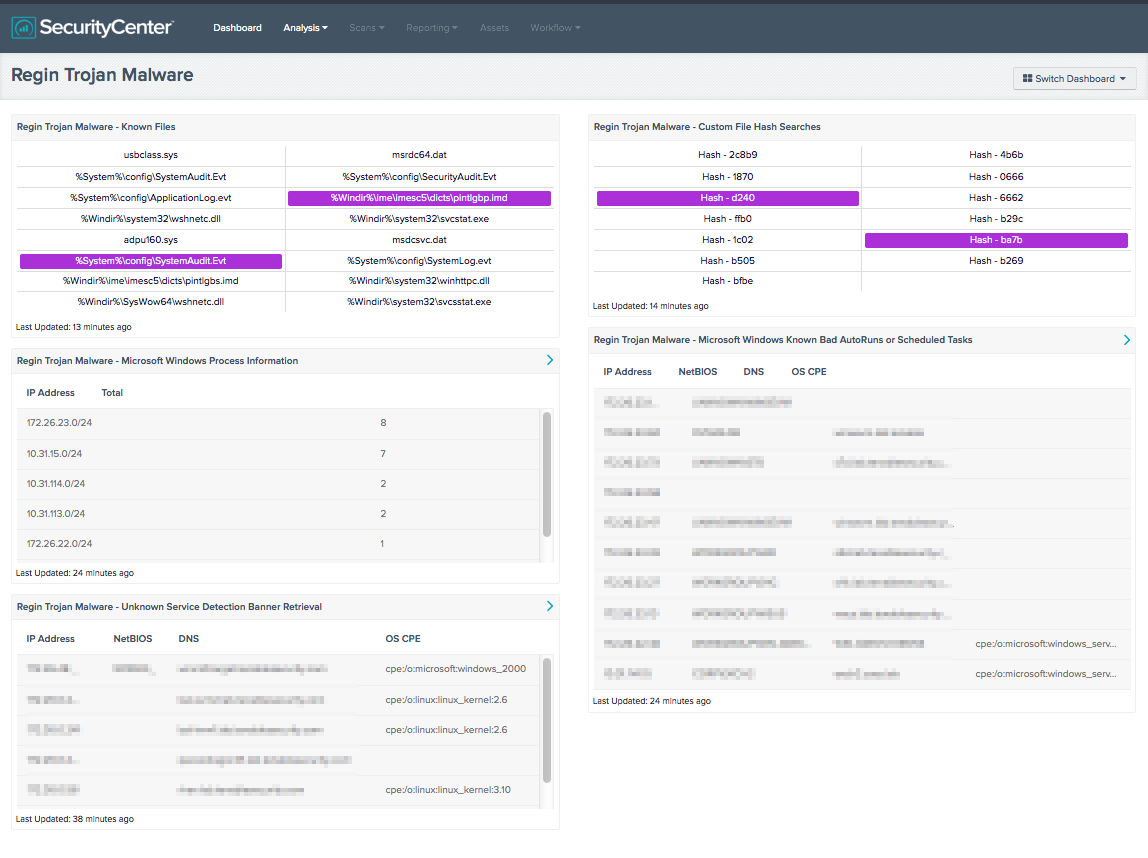Click the Hash - b269 cell
1148x858 pixels.
pos(996,261)
